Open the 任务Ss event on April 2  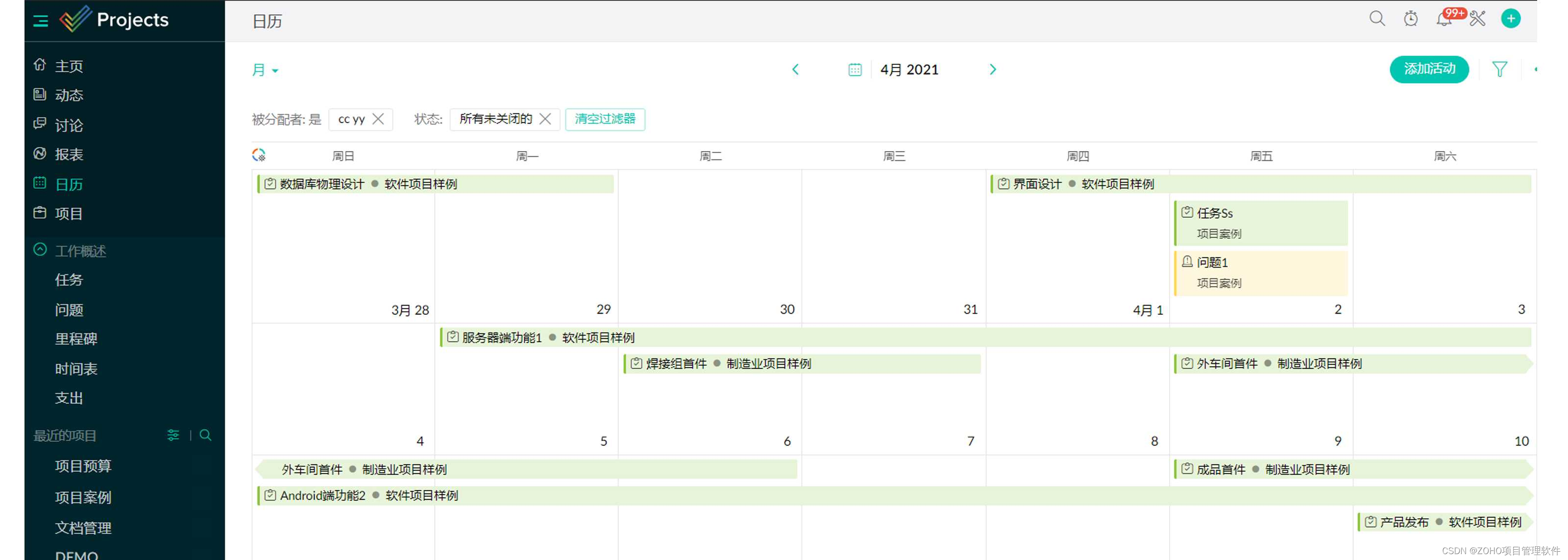pos(1261,223)
